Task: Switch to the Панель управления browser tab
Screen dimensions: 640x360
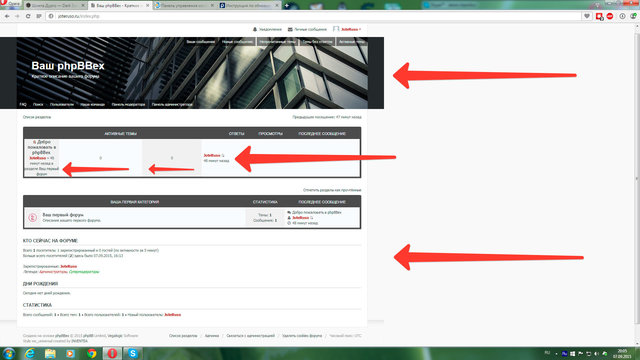Action: pos(184,5)
